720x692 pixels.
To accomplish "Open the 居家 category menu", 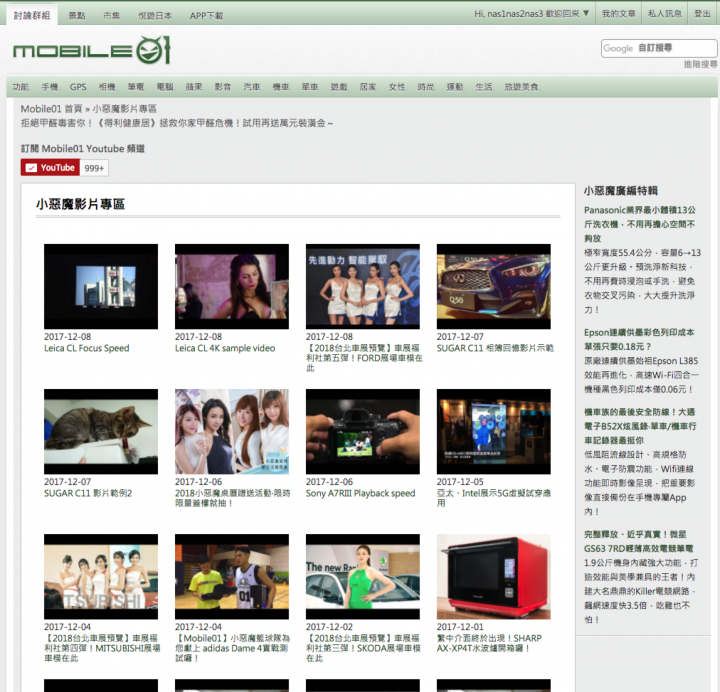I will pos(368,87).
